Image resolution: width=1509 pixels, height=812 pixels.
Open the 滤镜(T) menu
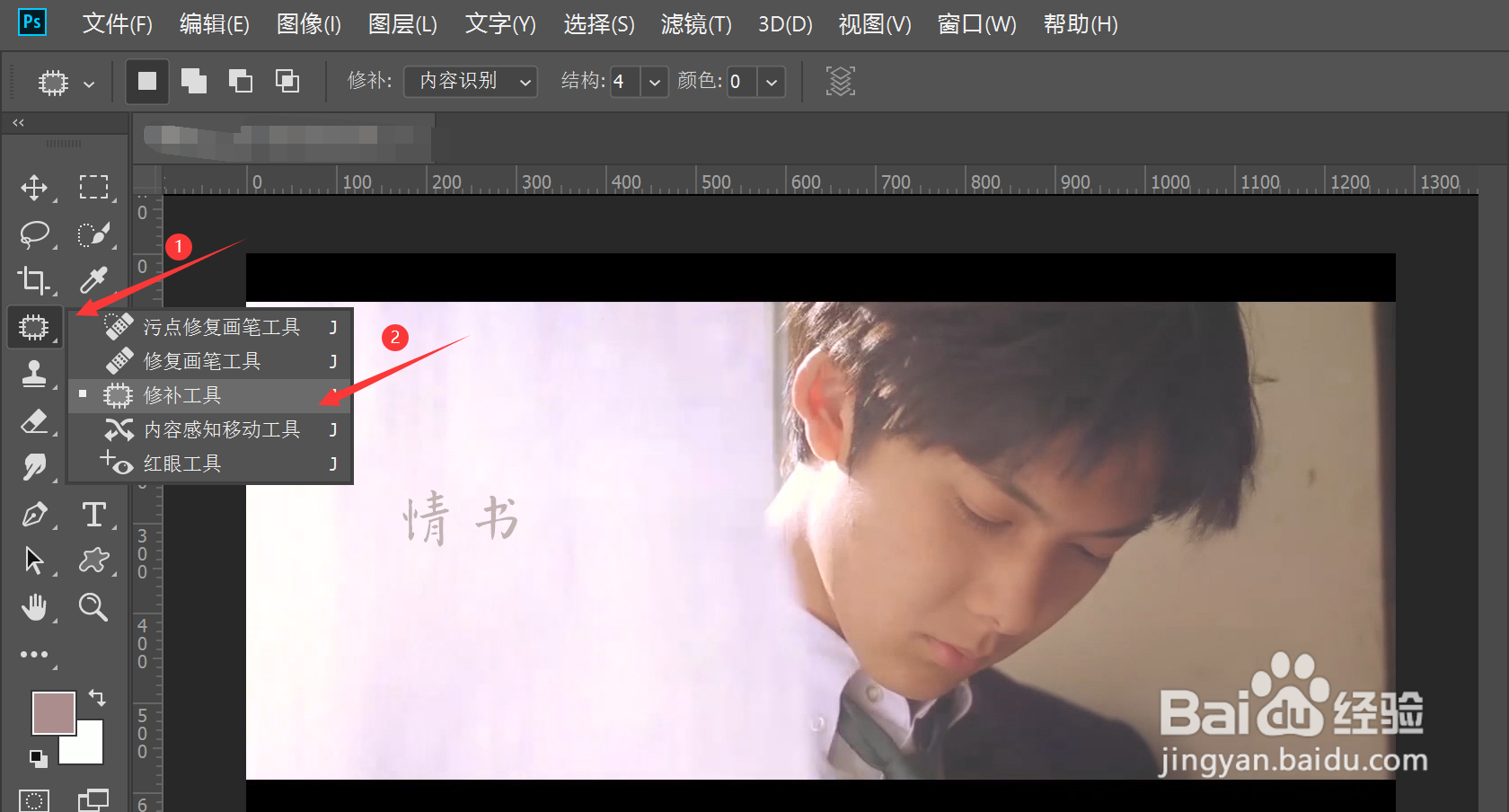coord(696,24)
